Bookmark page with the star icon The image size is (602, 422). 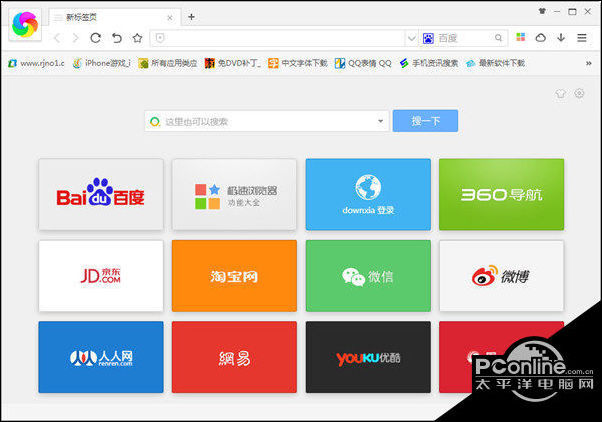[137, 38]
